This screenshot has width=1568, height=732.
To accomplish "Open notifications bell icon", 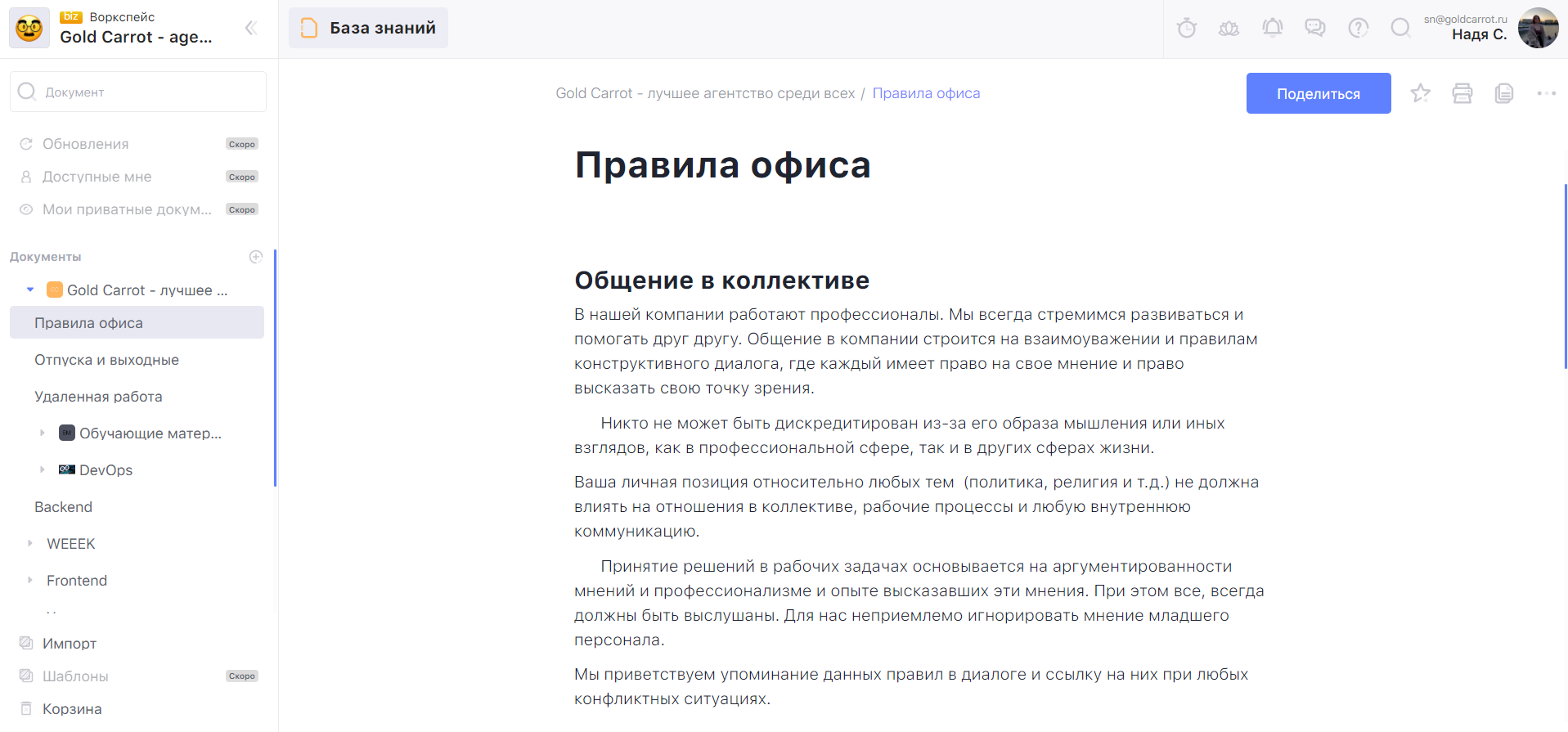I will 1272,29.
